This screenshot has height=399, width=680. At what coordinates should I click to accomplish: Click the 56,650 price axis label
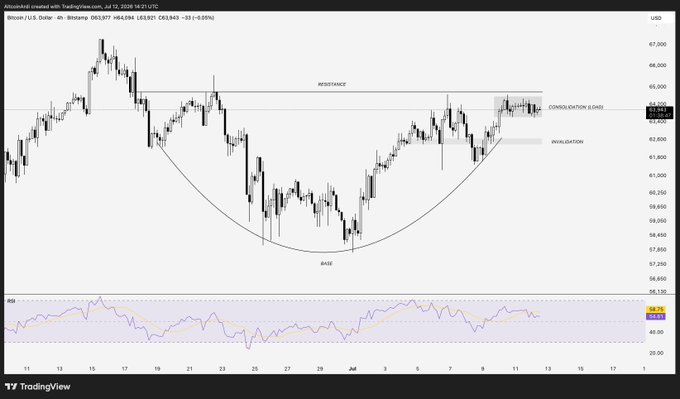click(658, 278)
